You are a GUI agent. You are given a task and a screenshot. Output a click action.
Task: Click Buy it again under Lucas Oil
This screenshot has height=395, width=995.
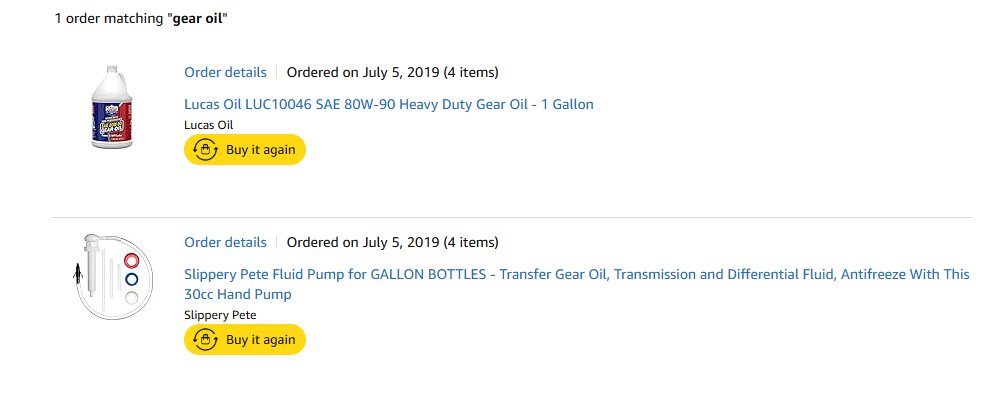pos(245,150)
